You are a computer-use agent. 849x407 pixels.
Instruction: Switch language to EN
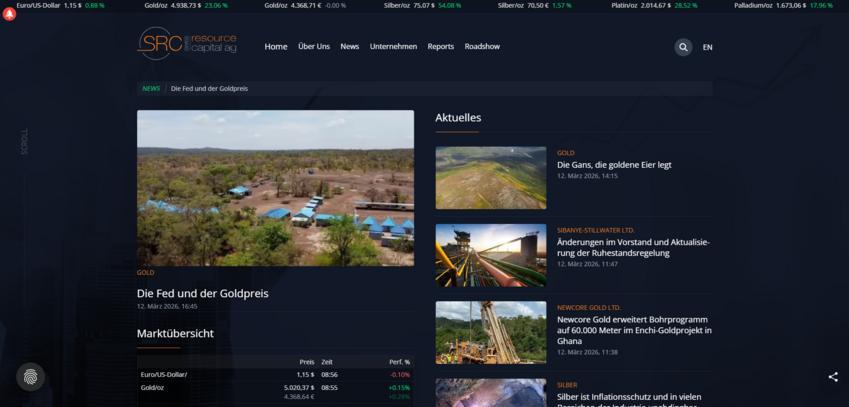coord(708,47)
